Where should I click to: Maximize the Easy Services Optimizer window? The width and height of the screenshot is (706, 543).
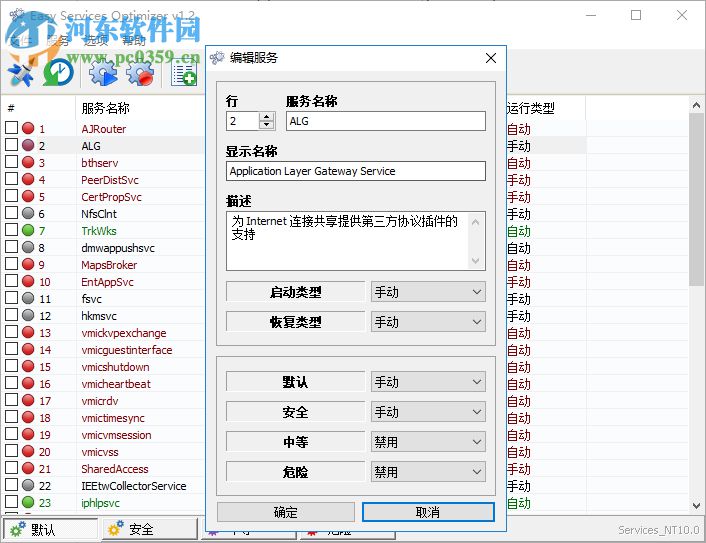click(x=636, y=15)
